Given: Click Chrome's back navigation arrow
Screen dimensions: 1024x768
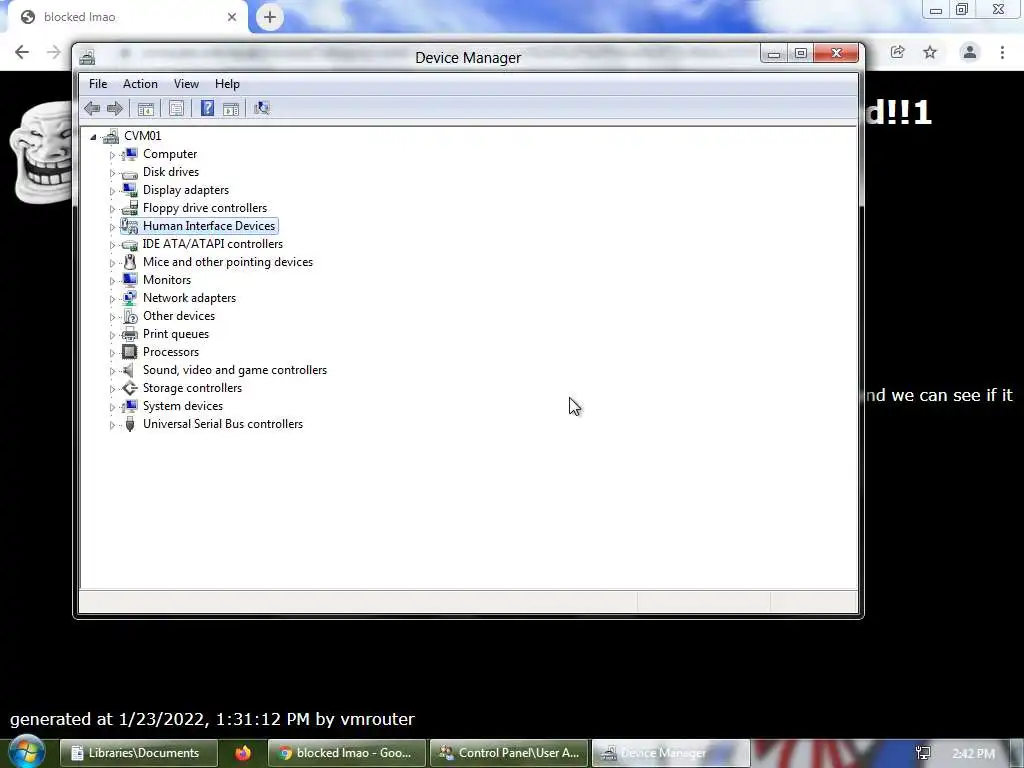Looking at the screenshot, I should (x=22, y=52).
